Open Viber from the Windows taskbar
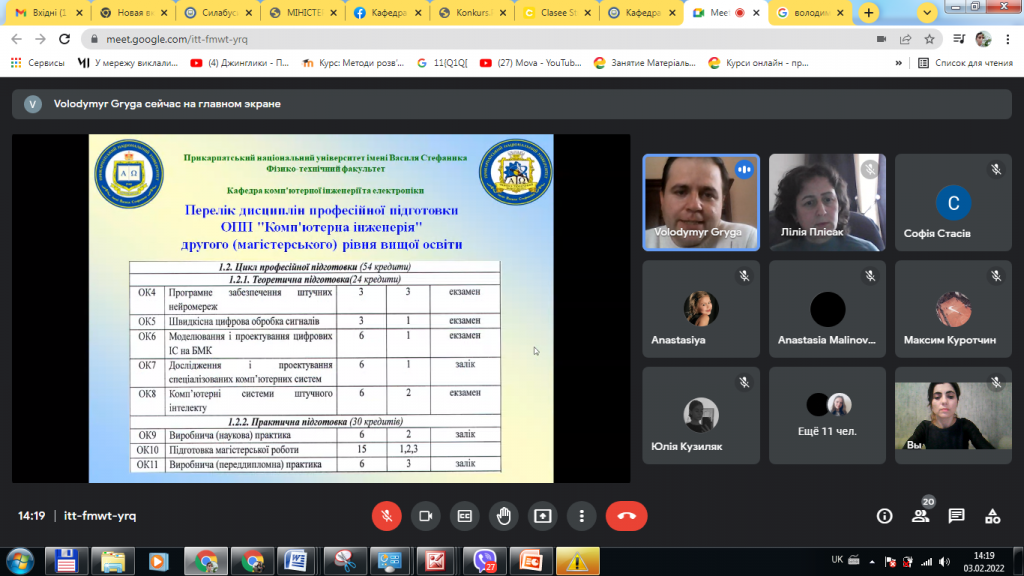Viewport: 1024px width, 576px height. coord(484,561)
